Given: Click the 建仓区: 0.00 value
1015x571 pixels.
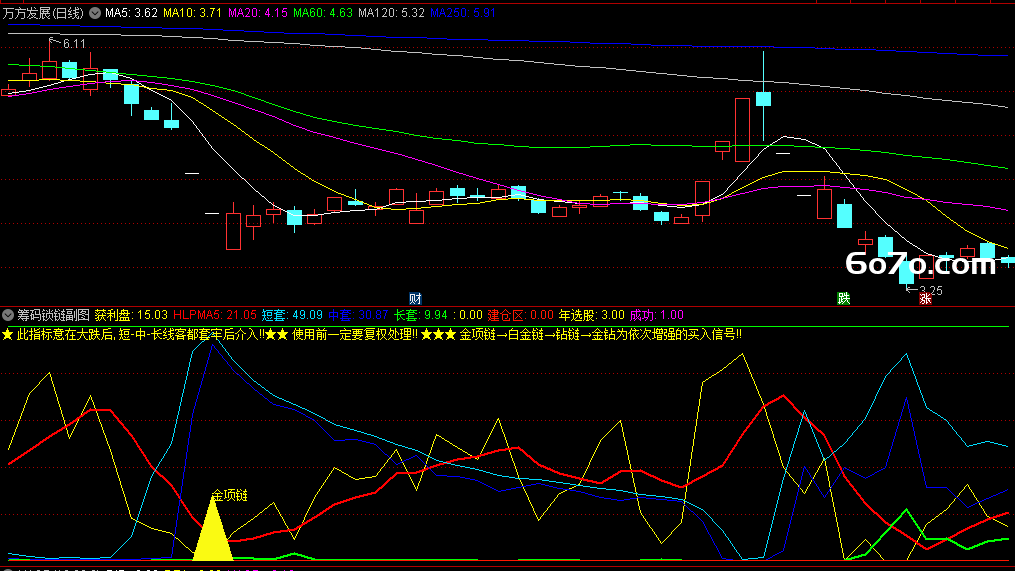Looking at the screenshot, I should click(520, 315).
